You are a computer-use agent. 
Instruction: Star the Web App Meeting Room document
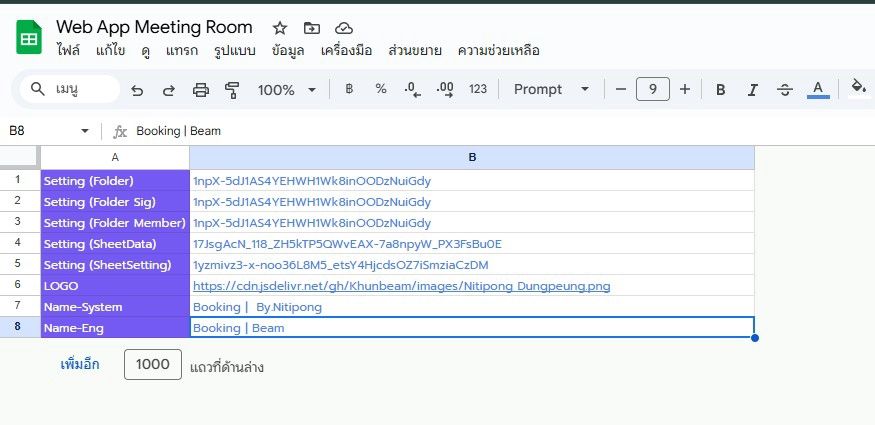280,28
